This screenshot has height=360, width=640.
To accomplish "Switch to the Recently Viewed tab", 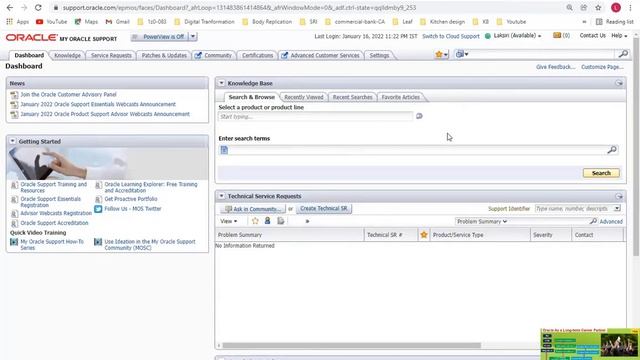I will click(304, 97).
